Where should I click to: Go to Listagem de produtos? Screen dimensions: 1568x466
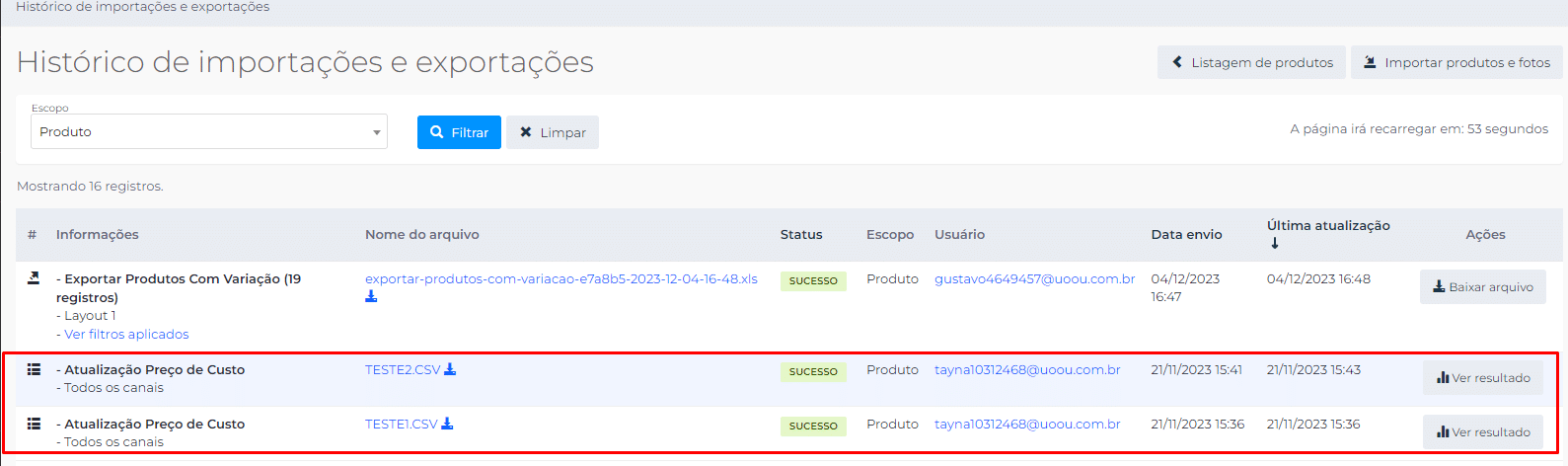click(x=1252, y=62)
